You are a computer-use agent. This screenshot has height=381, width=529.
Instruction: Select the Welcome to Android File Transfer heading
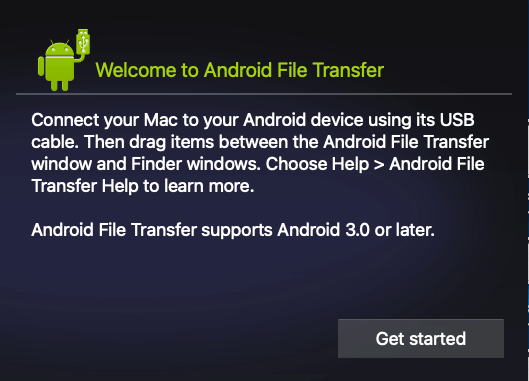click(x=240, y=70)
